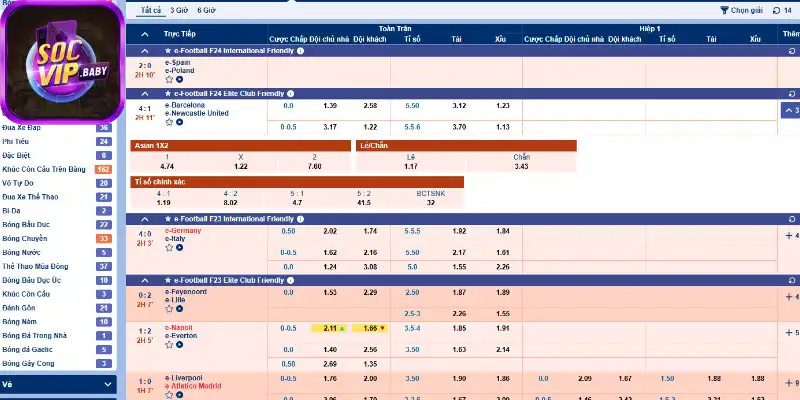Refresh the e-Football F24 Elite Club Friendly section
Viewport: 800px width, 400px height.
point(792,93)
